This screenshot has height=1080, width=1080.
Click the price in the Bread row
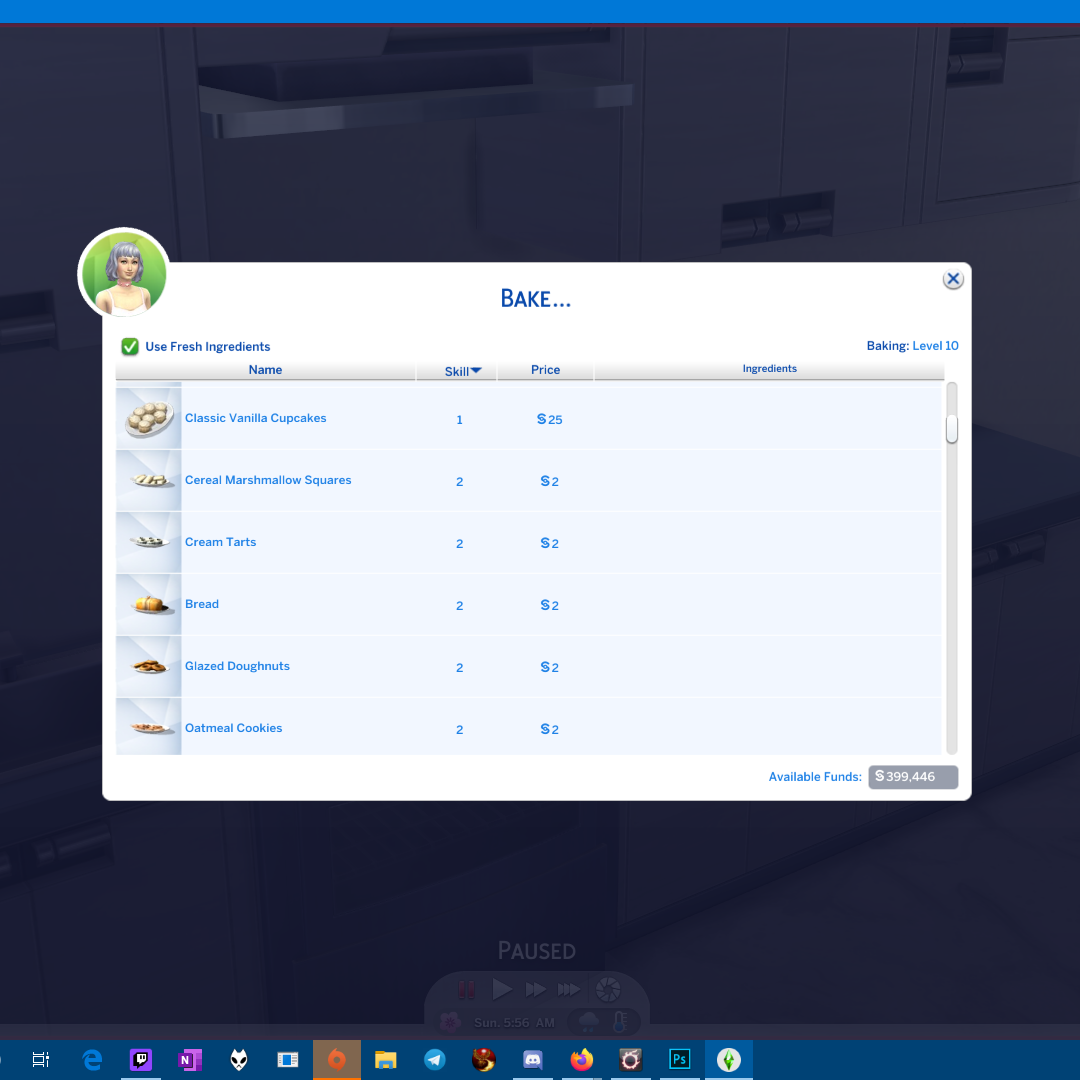pyautogui.click(x=550, y=605)
